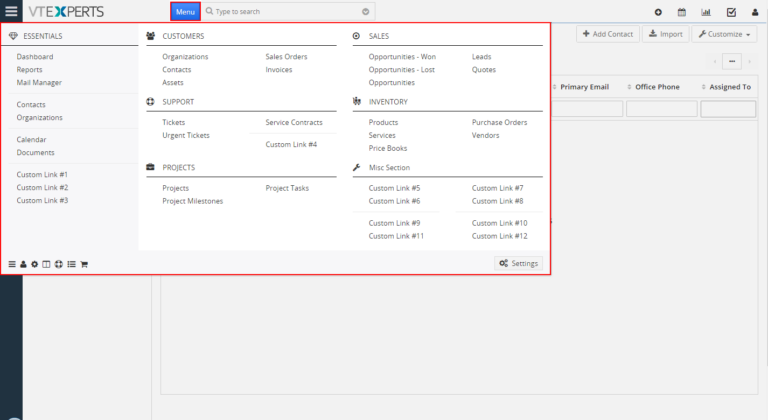Expand the Customize dropdown

(725, 34)
